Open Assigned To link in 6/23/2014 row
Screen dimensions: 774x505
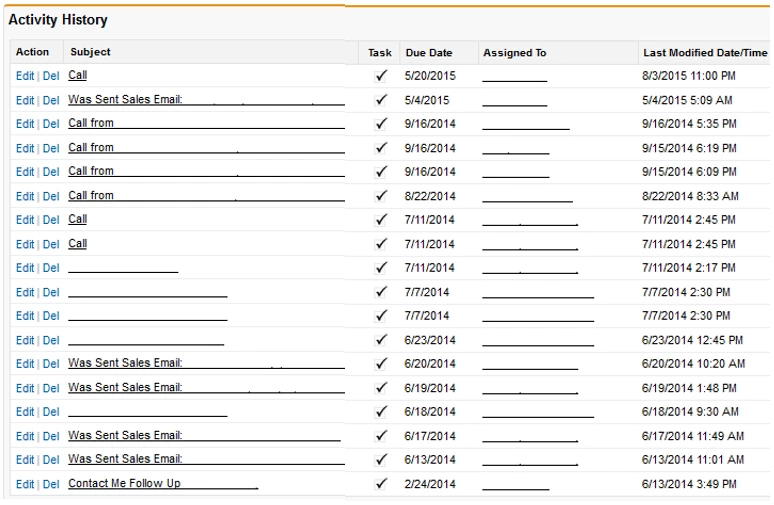538,341
